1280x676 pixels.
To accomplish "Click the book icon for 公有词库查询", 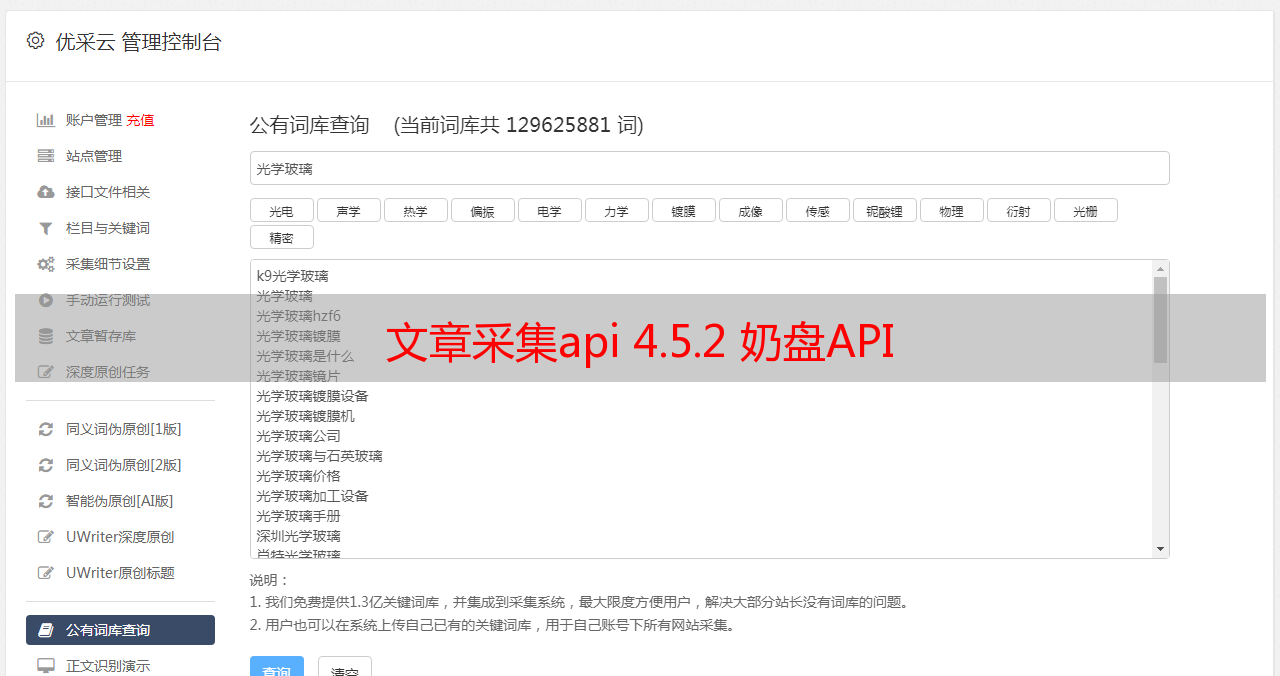I will pyautogui.click(x=46, y=630).
